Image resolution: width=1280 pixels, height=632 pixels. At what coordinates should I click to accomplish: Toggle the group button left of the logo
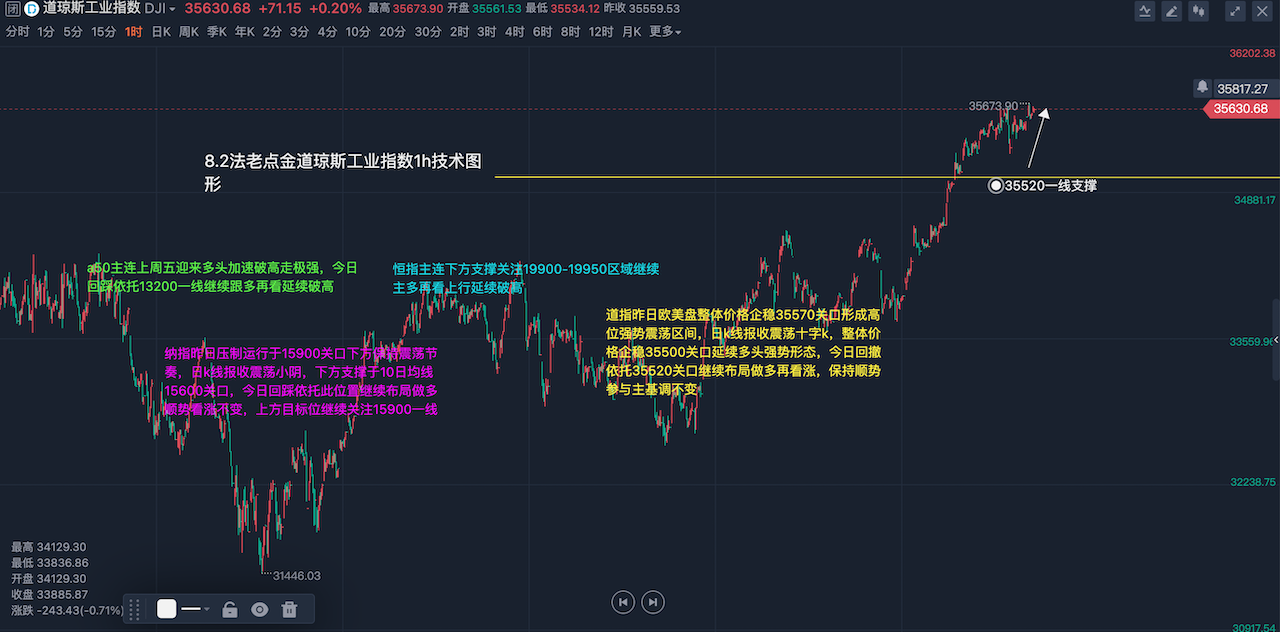point(10,9)
